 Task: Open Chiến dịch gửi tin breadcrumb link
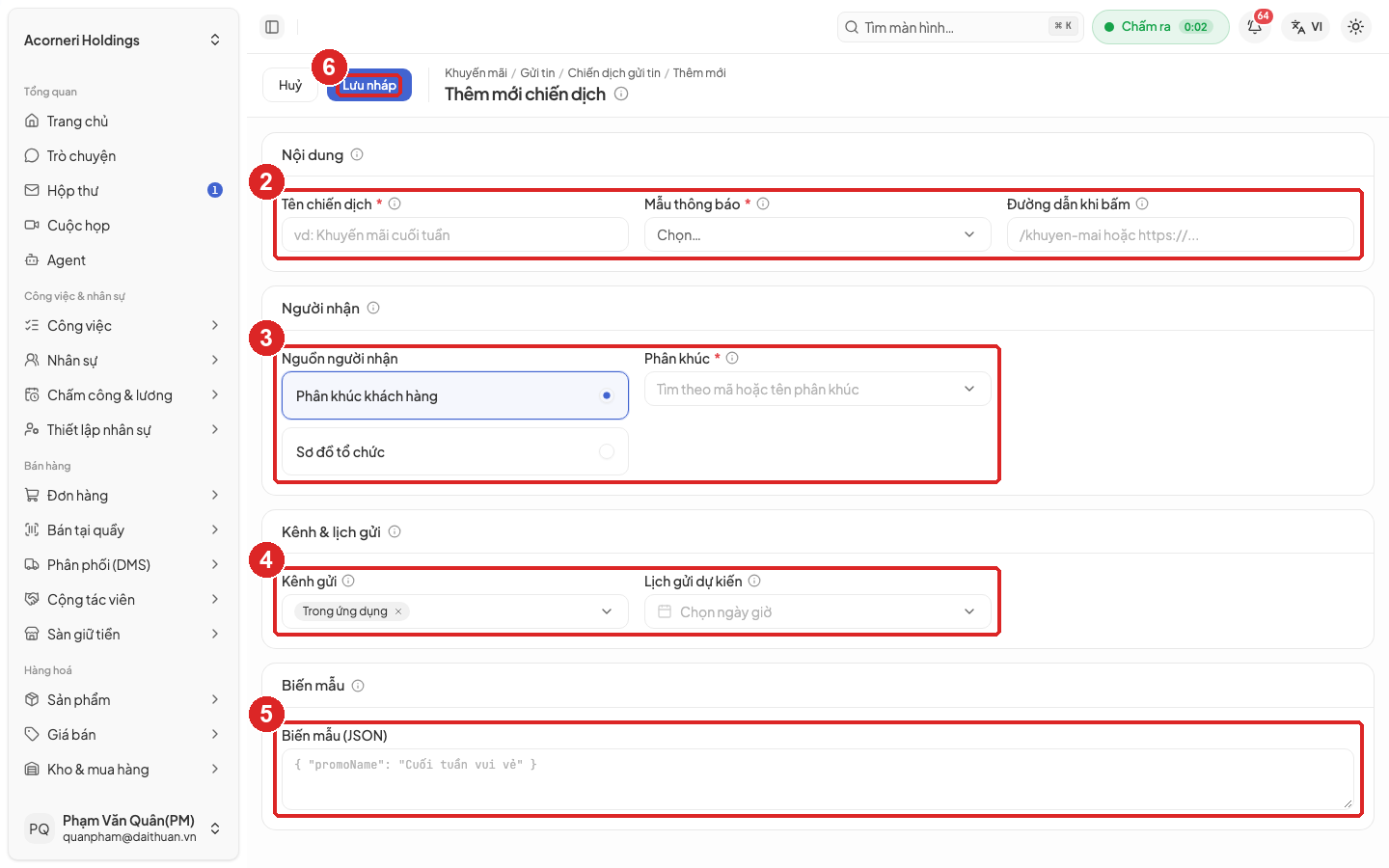coord(614,72)
